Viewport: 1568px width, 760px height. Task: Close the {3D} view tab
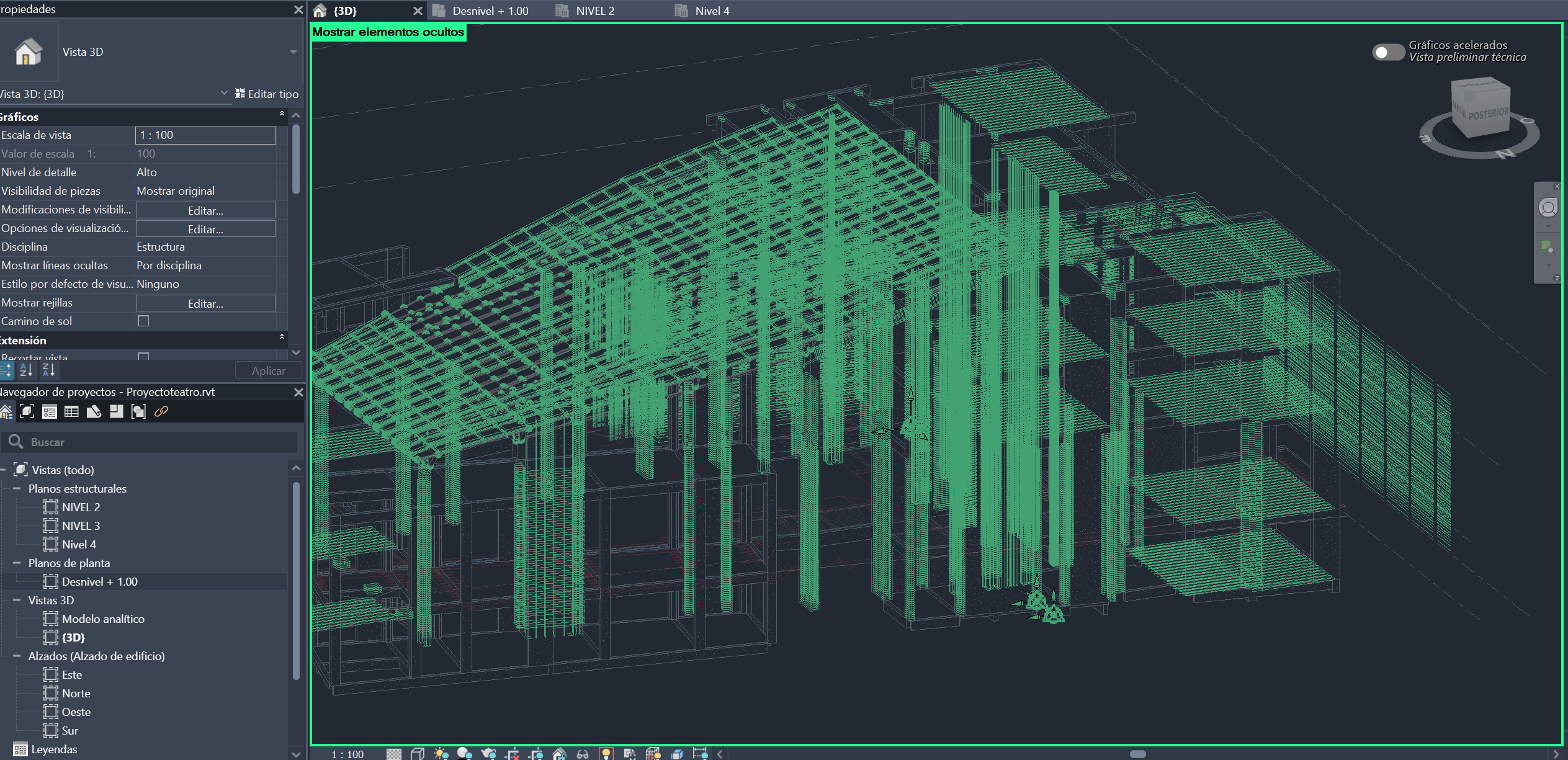coord(418,11)
